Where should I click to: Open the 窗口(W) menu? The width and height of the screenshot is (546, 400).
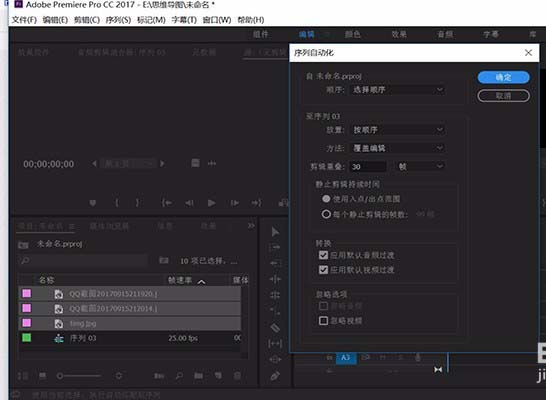click(217, 20)
